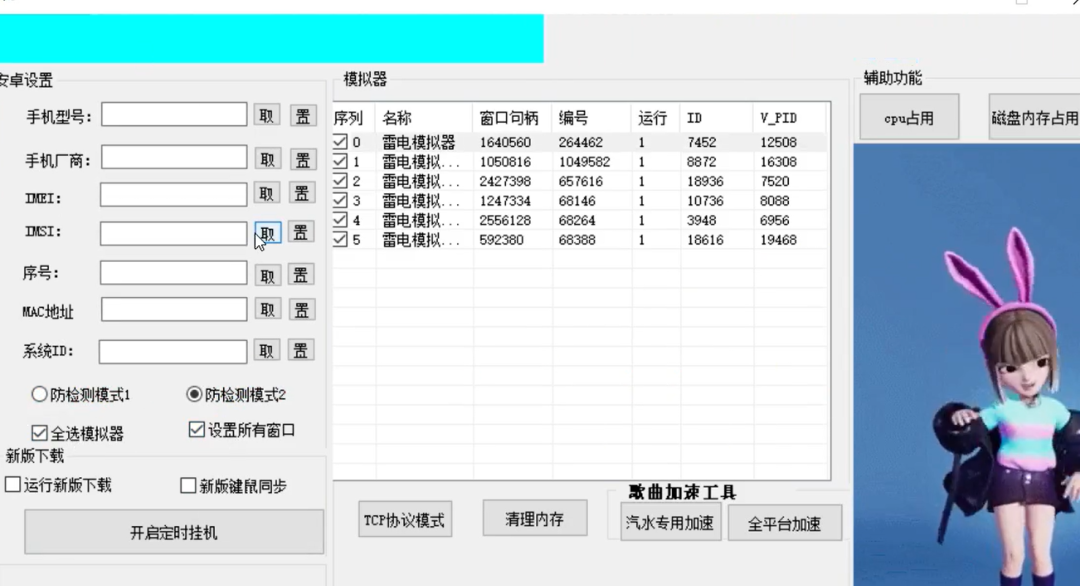Click ID cell 8872
The height and width of the screenshot is (586, 1080).
click(x=701, y=162)
